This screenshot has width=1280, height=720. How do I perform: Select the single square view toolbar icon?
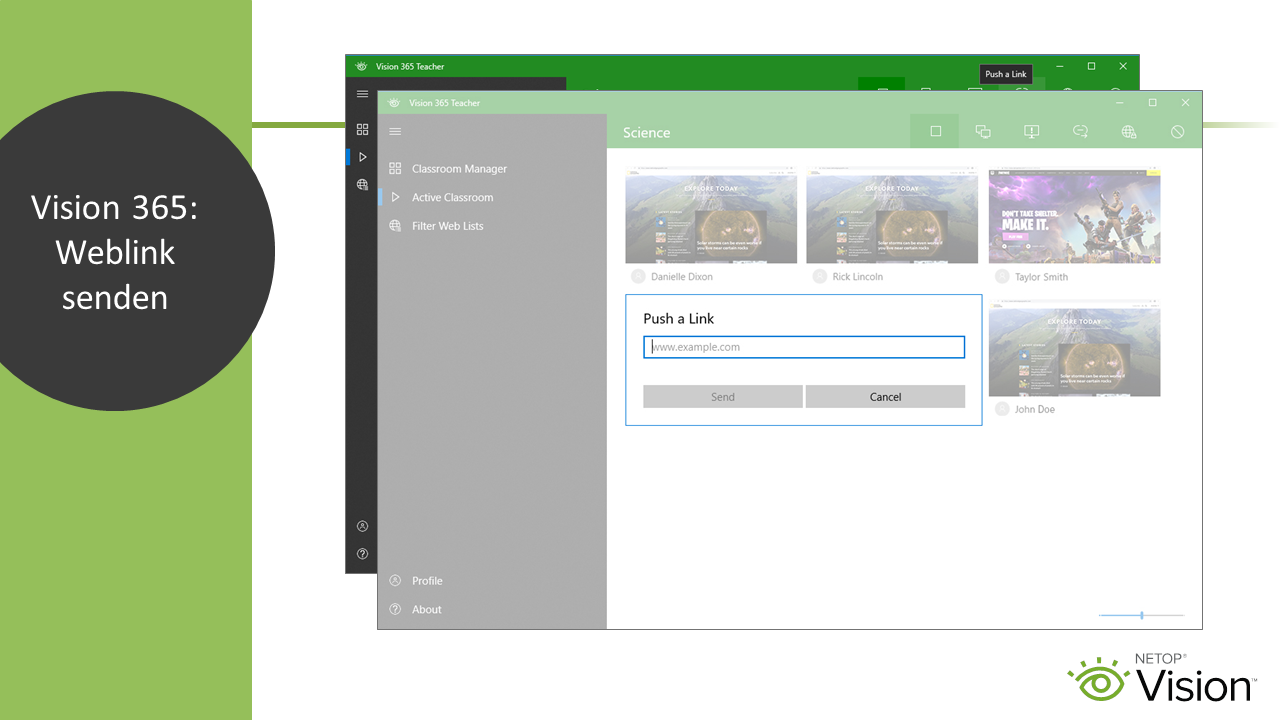(x=935, y=131)
